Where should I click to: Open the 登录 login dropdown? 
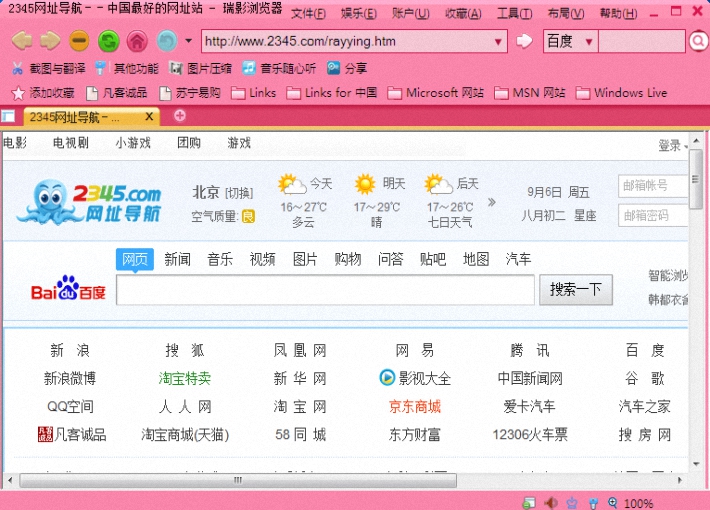[673, 145]
